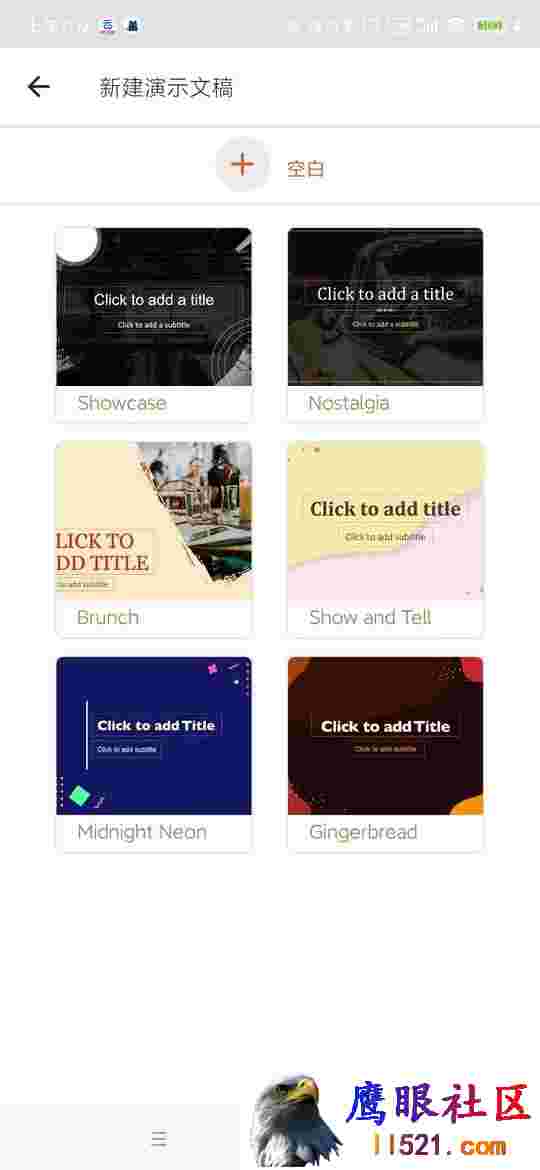Tap the plus icon for blank presentation
The height and width of the screenshot is (1170, 540).
242,165
